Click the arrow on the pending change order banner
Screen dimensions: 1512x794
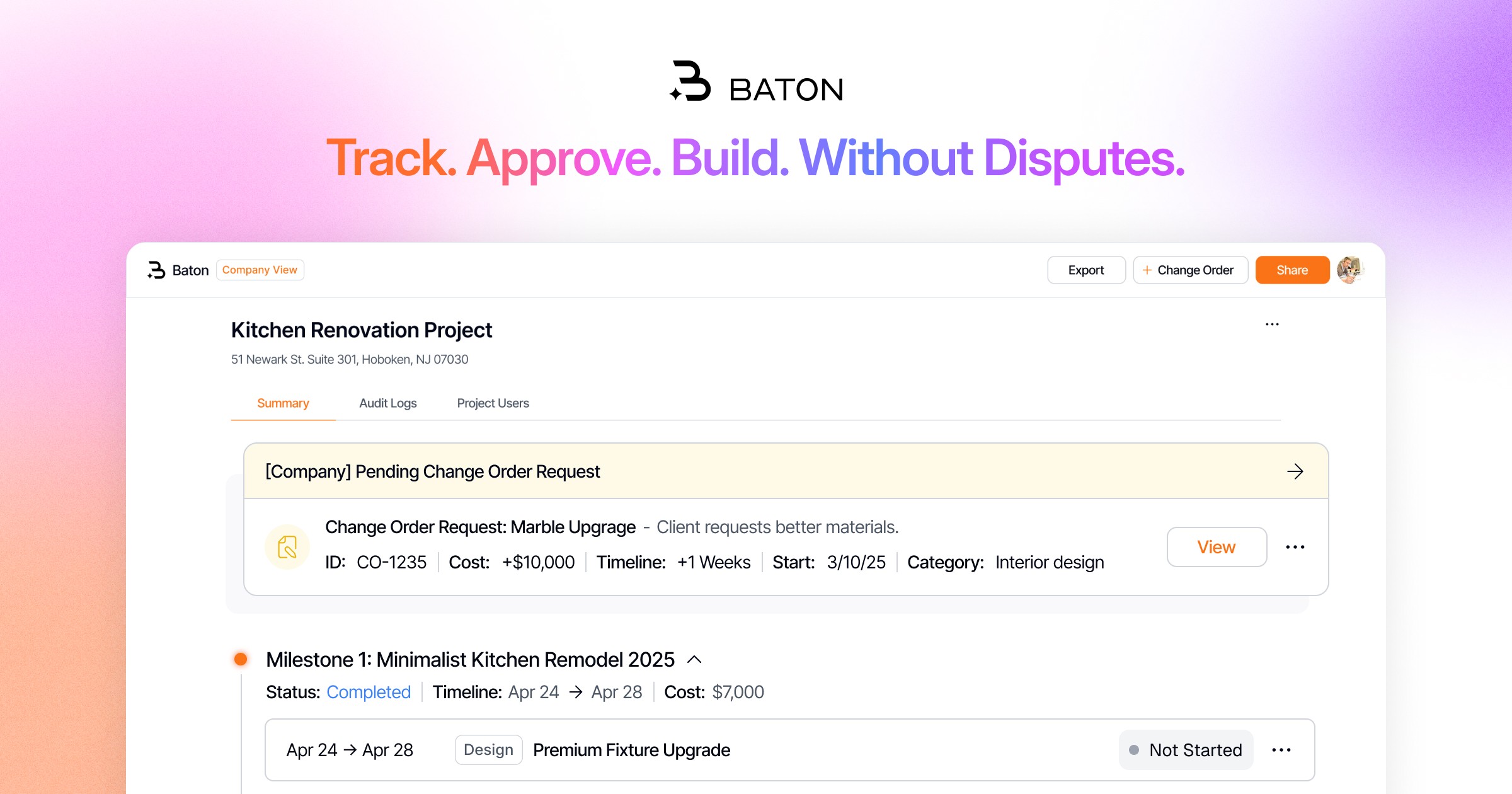click(1295, 471)
